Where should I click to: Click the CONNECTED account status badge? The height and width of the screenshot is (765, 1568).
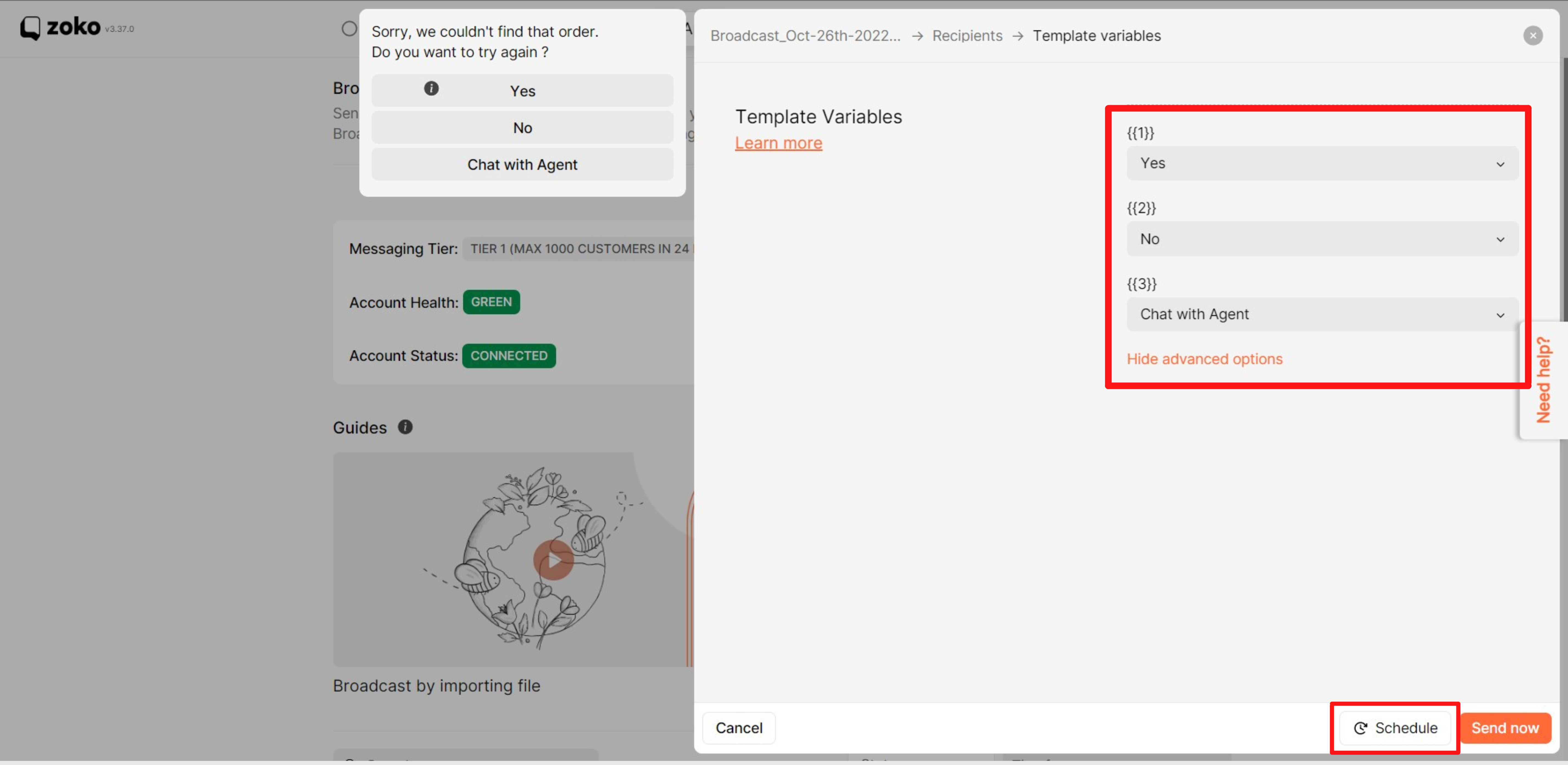[509, 355]
